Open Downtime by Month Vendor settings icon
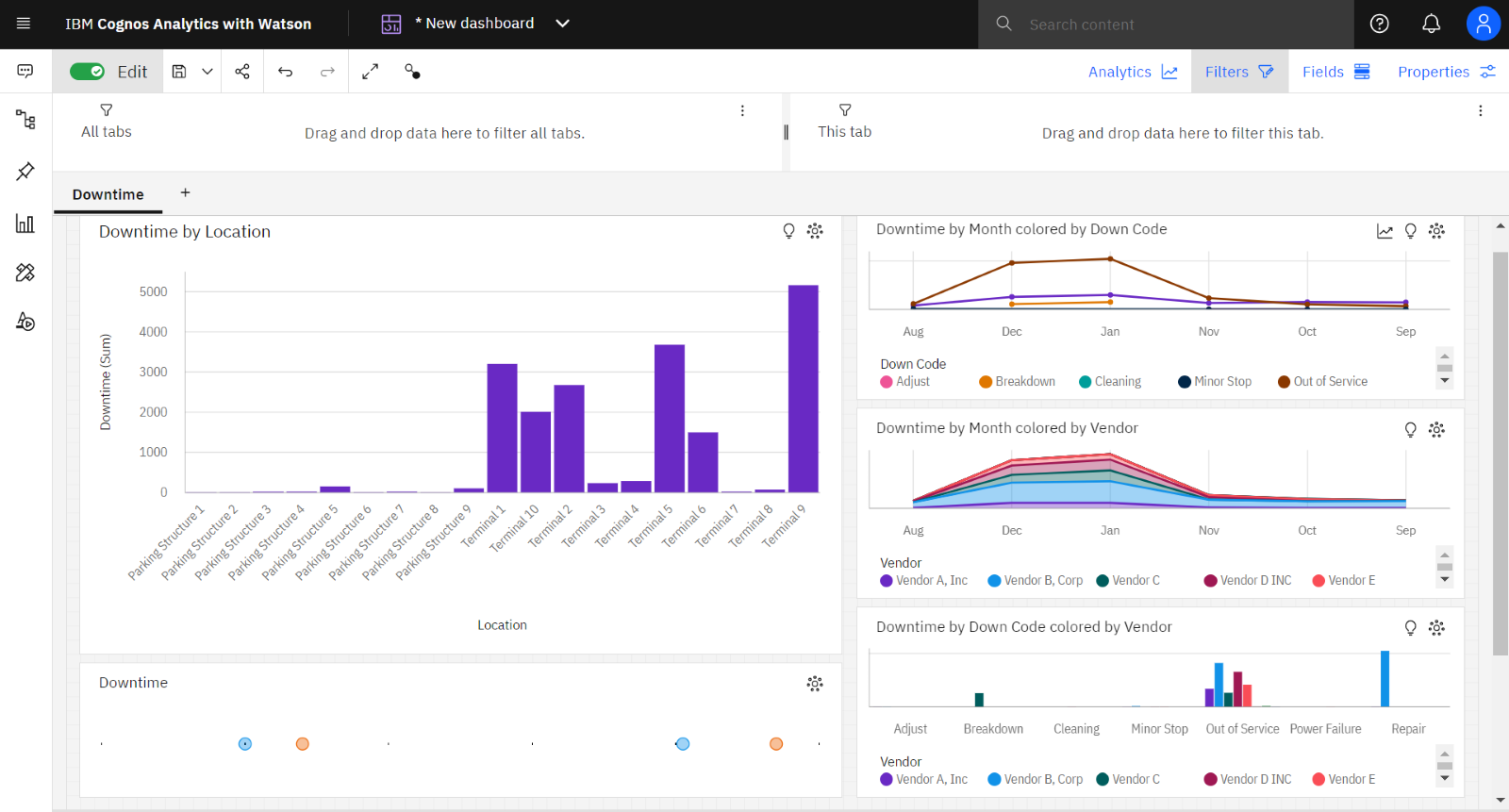The image size is (1509, 812). pyautogui.click(x=1436, y=430)
